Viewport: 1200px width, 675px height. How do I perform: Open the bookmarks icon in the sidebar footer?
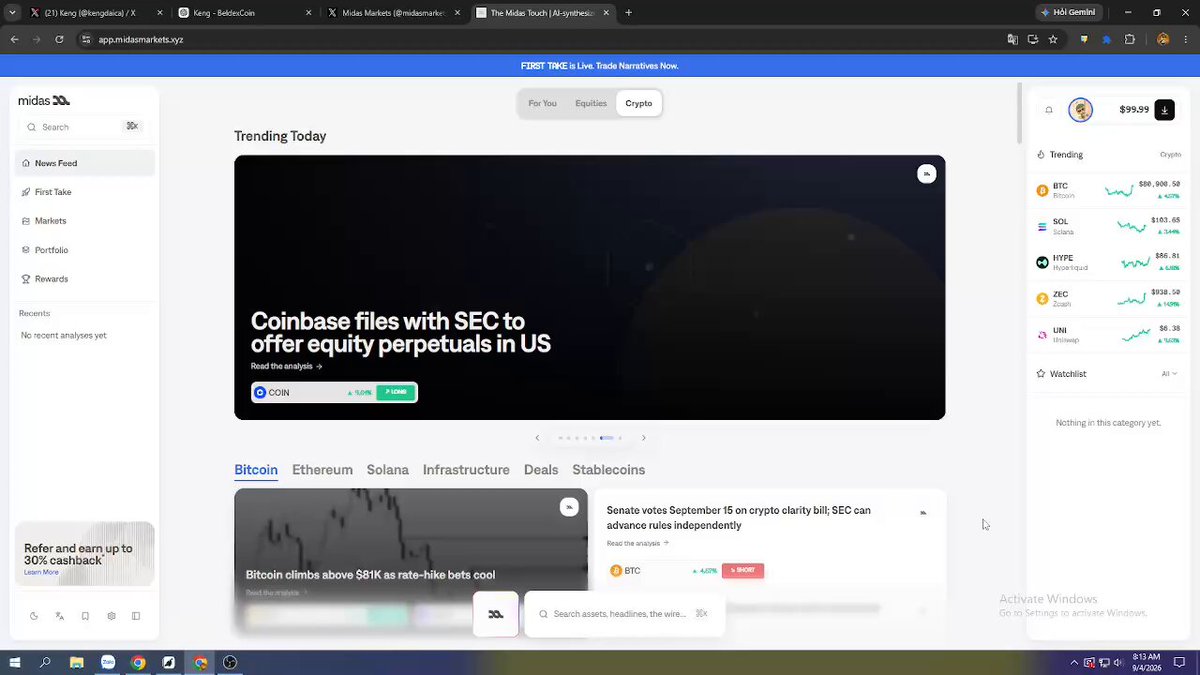(x=85, y=616)
